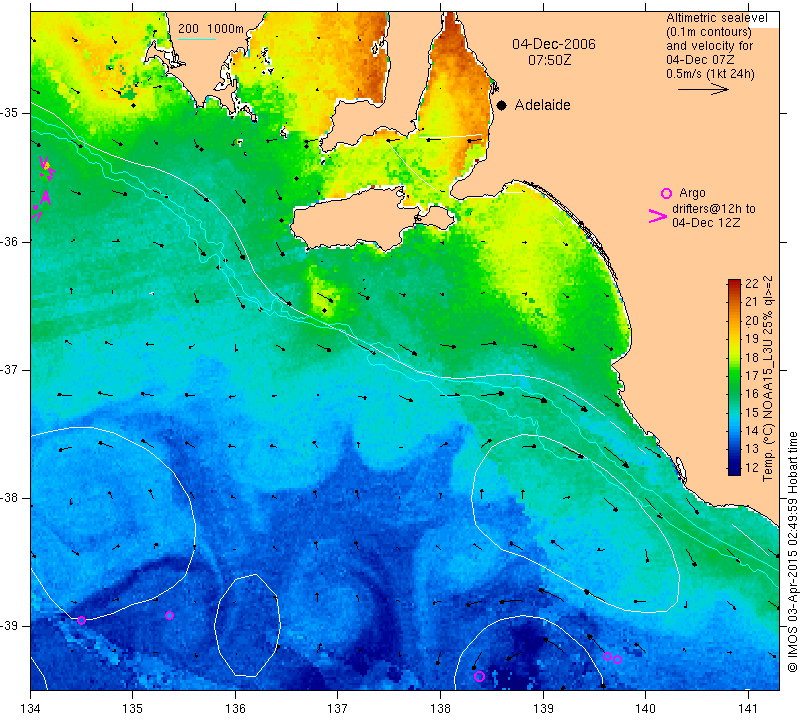Click the longitude axis label 134
The width and height of the screenshot is (800, 720).
coord(31,709)
